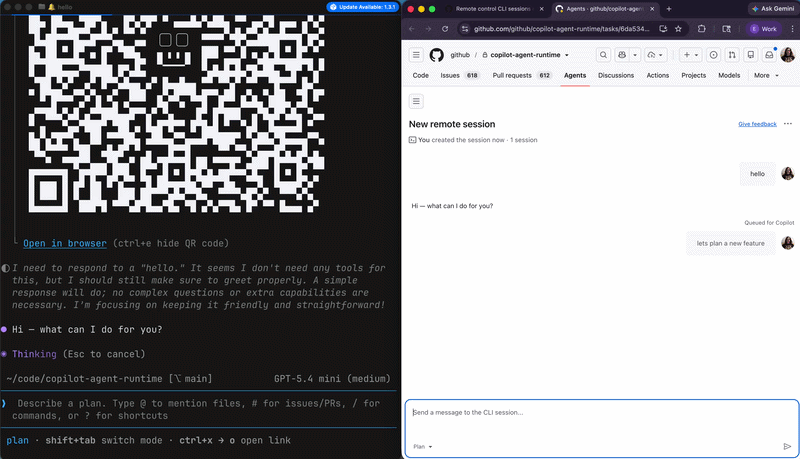
Task: Click the 'plan' mode indicator in terminal footer
Action: coord(17,440)
